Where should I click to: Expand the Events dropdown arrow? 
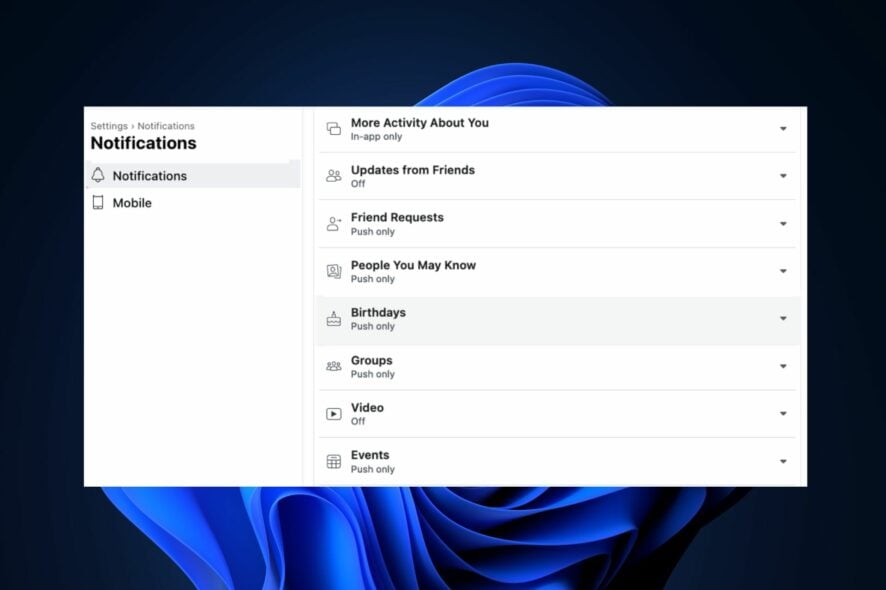pyautogui.click(x=783, y=461)
